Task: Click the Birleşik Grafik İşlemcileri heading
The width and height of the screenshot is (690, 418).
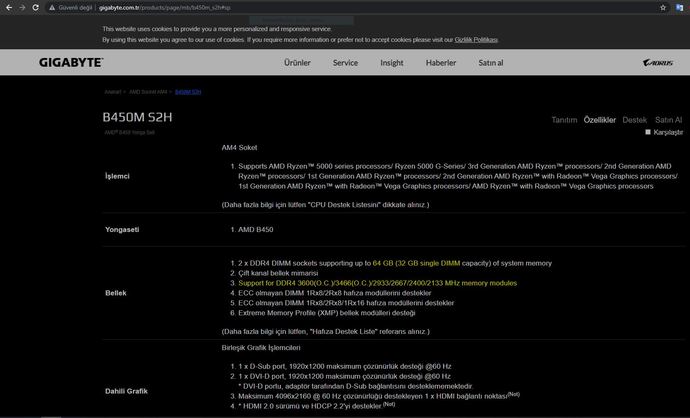Action: 261,348
